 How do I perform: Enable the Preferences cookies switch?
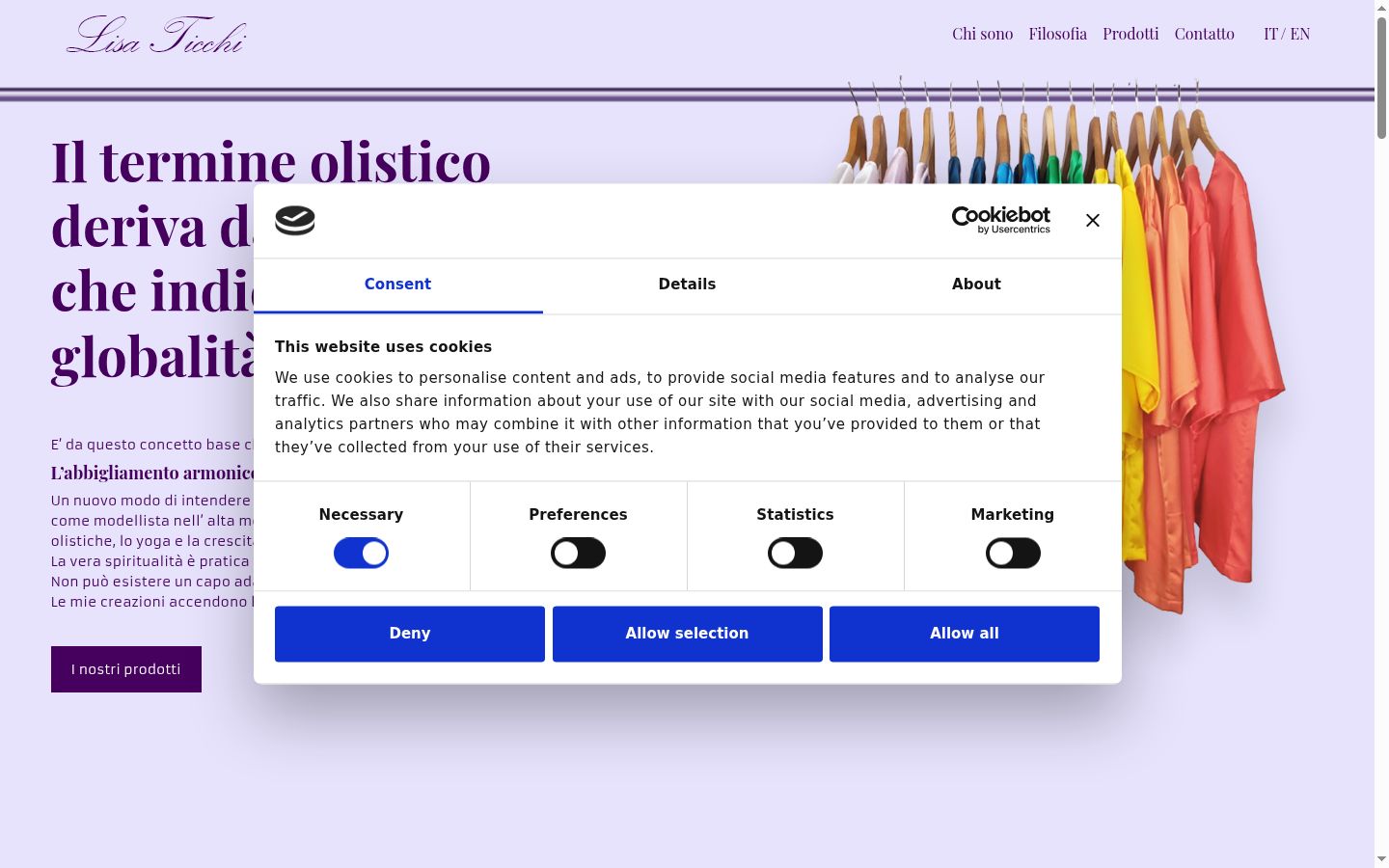pyautogui.click(x=578, y=553)
